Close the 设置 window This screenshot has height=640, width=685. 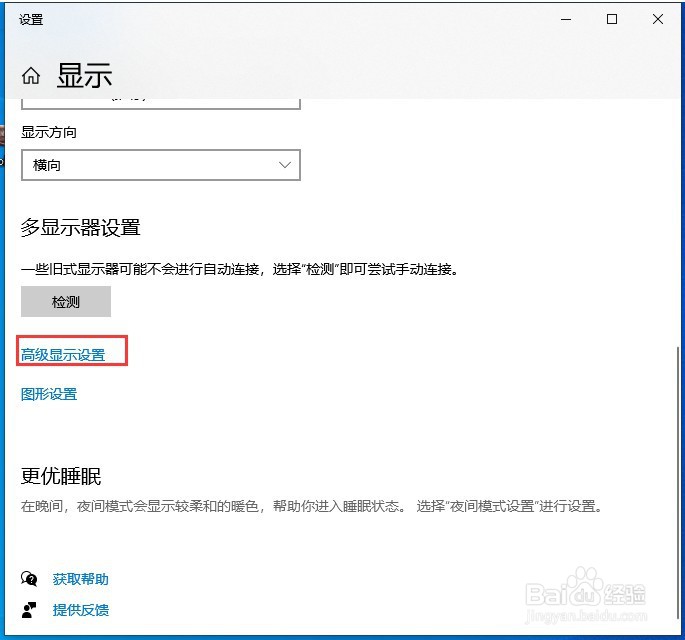click(658, 19)
